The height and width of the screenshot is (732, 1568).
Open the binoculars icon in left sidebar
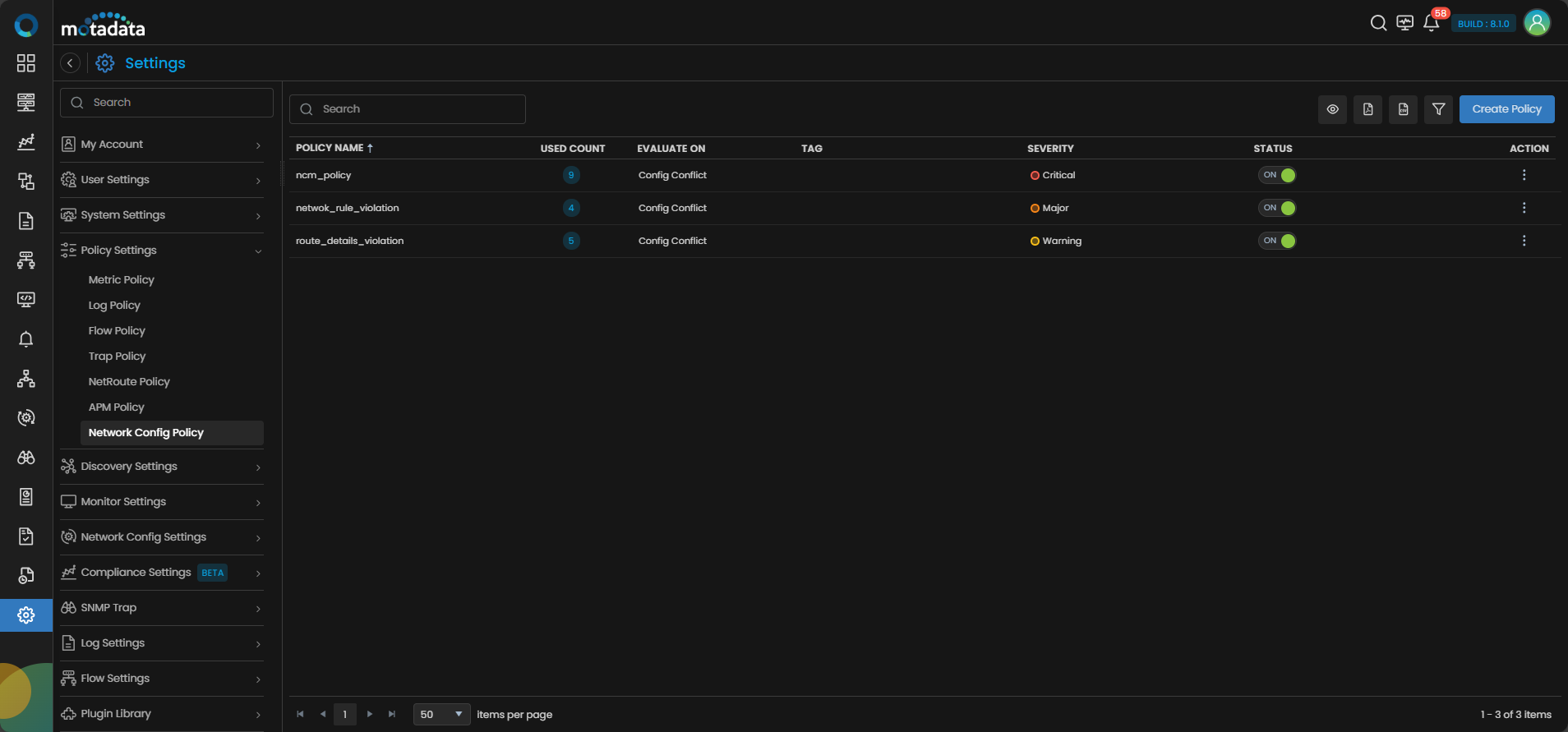tap(26, 458)
